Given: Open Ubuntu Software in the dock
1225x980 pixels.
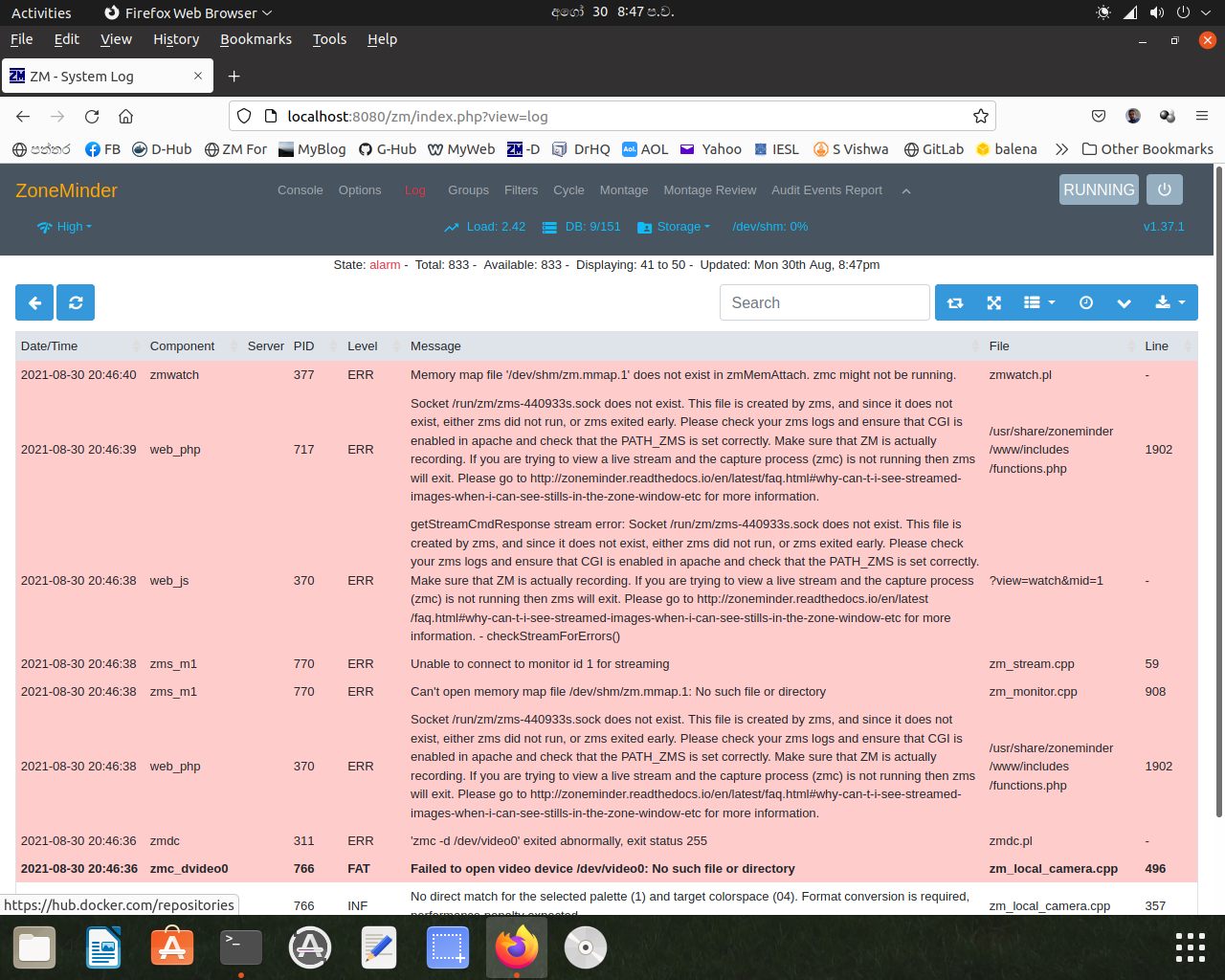Looking at the screenshot, I should 172,947.
